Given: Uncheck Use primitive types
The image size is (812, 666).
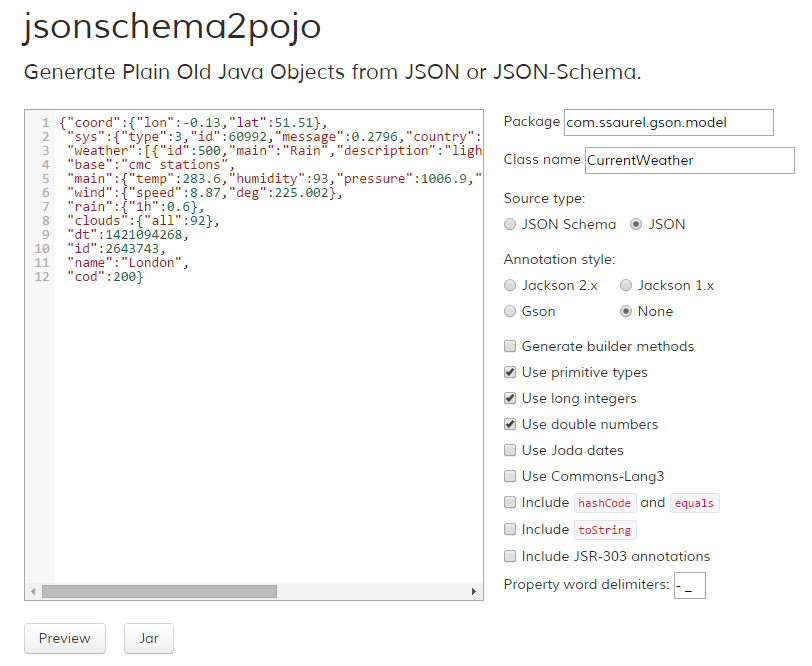Looking at the screenshot, I should coord(510,370).
